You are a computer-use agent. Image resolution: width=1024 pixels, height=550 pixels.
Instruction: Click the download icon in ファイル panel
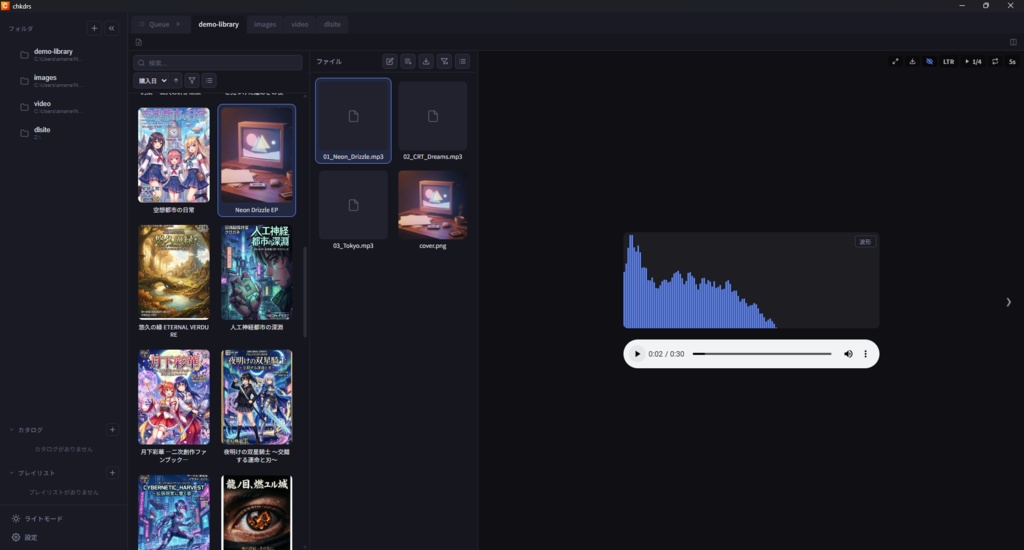pos(426,61)
